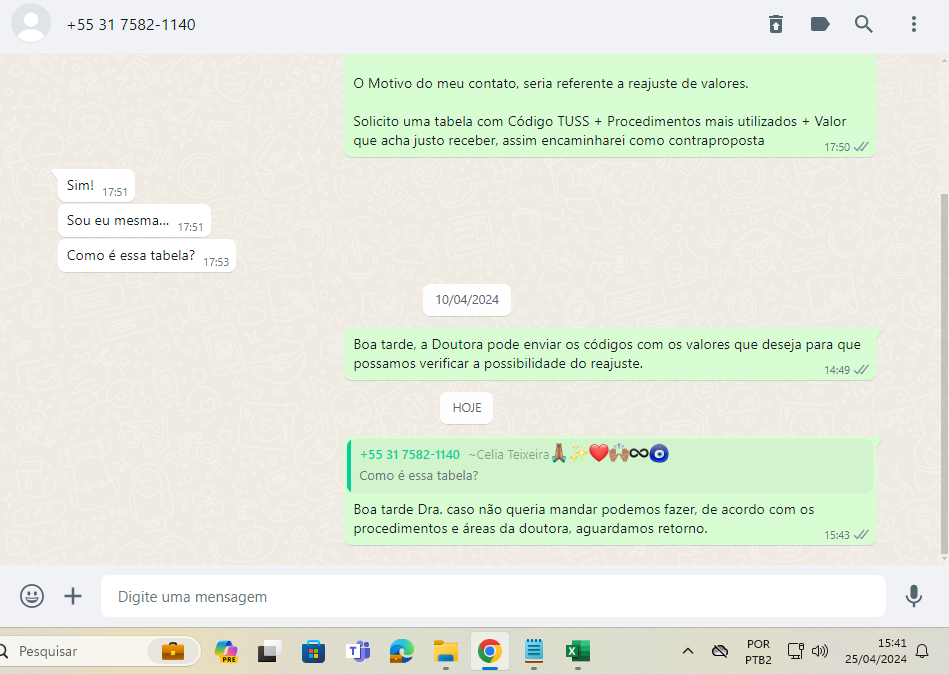Open the emoji picker smiley icon
The width and height of the screenshot is (949, 674).
(31, 596)
